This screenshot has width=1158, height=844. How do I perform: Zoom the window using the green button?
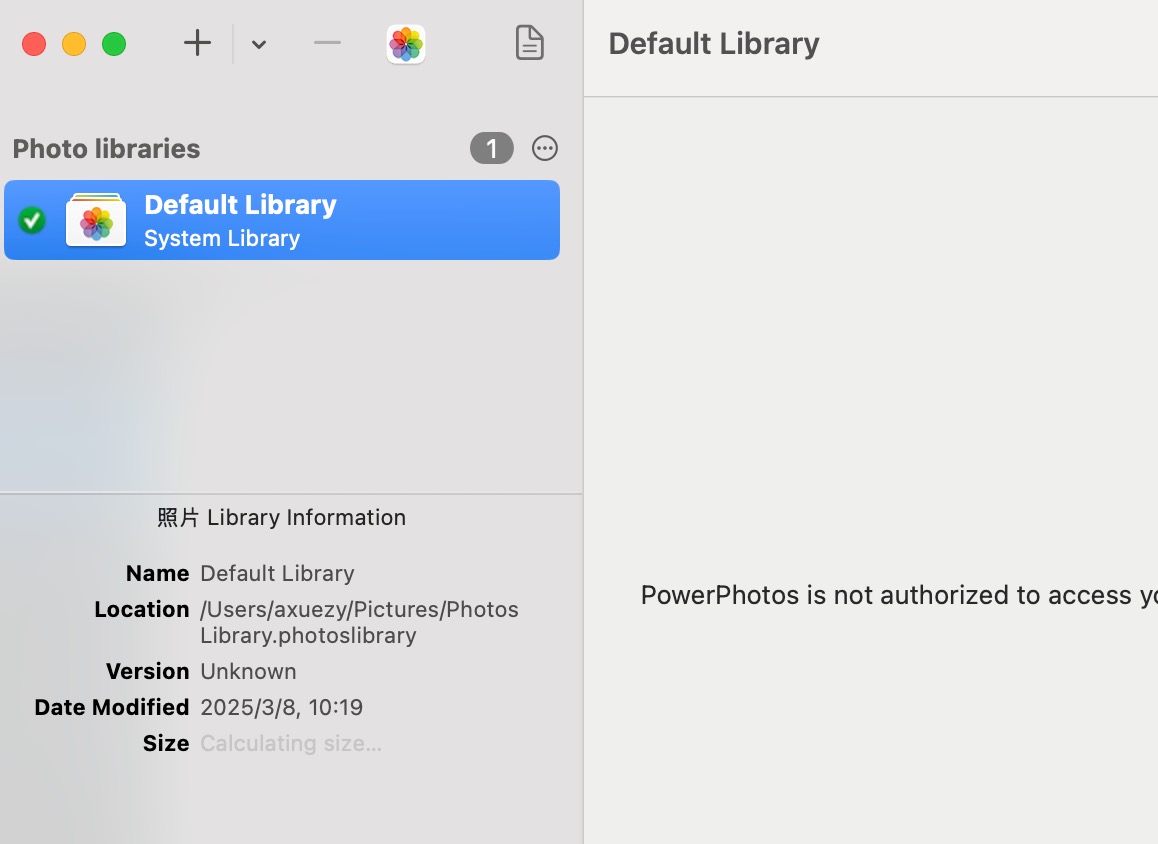tap(114, 44)
